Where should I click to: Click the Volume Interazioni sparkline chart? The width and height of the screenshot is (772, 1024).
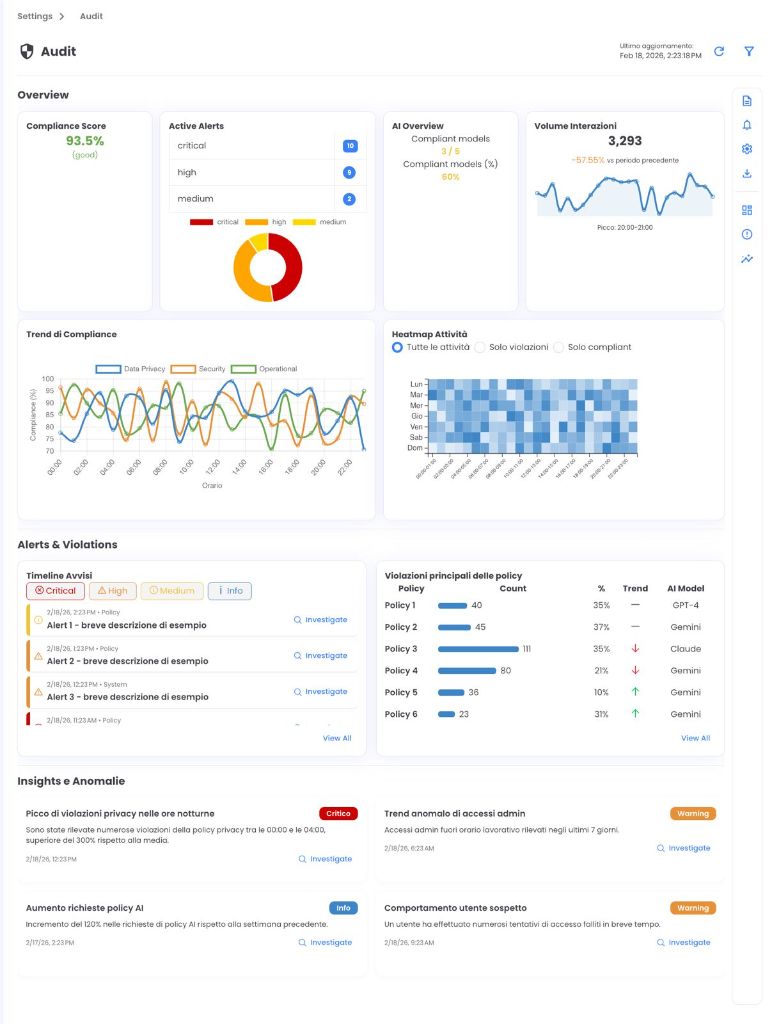coord(625,194)
